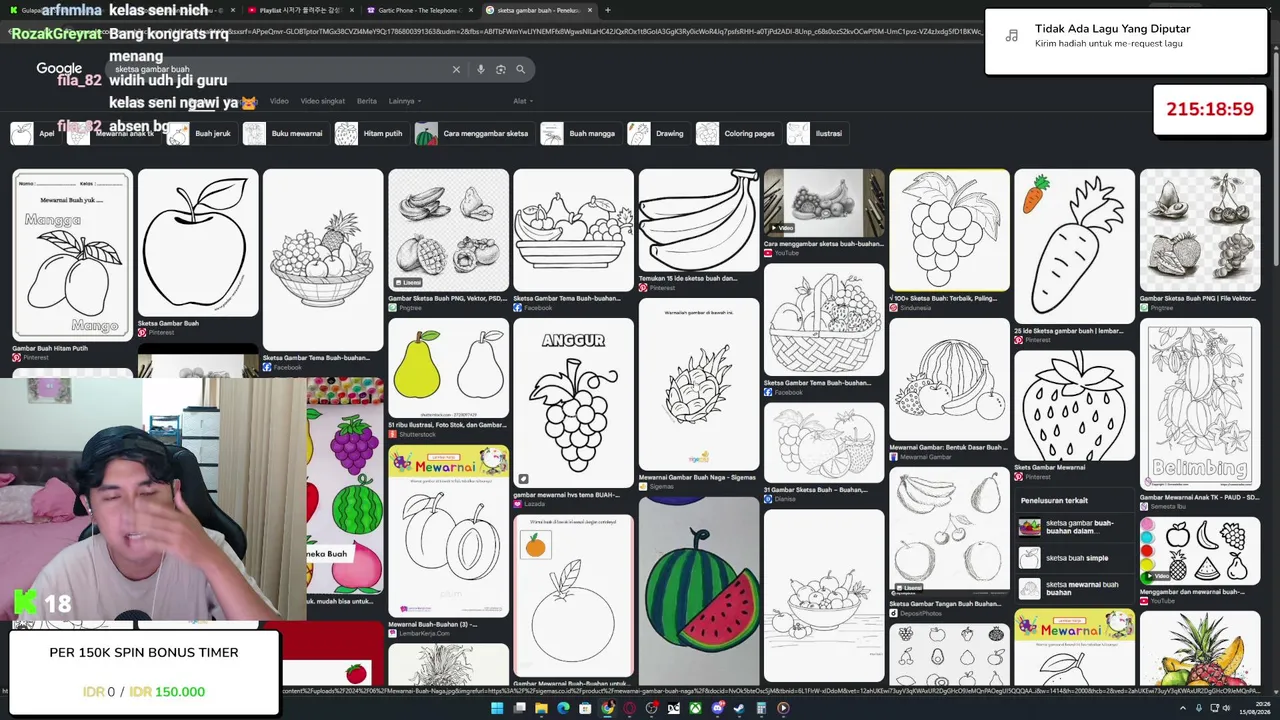Open a new browser tab
Viewport: 1280px width, 720px height.
tap(608, 10)
